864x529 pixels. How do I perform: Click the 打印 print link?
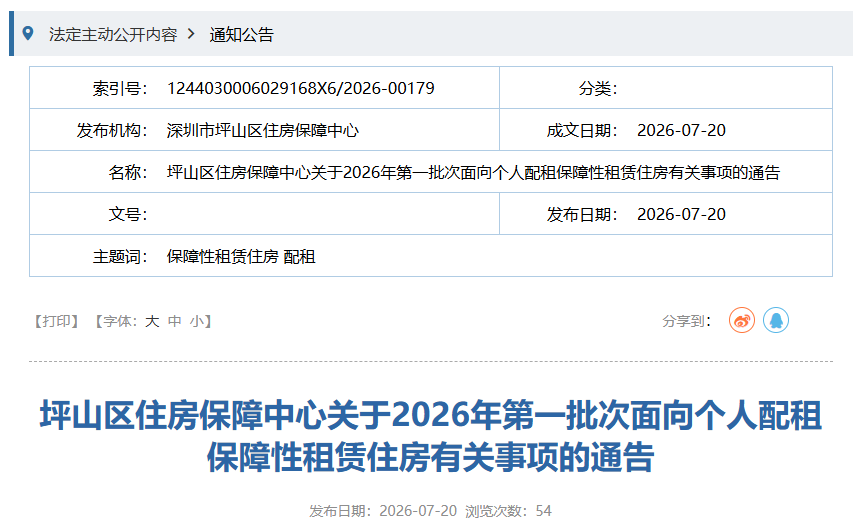click(x=57, y=321)
